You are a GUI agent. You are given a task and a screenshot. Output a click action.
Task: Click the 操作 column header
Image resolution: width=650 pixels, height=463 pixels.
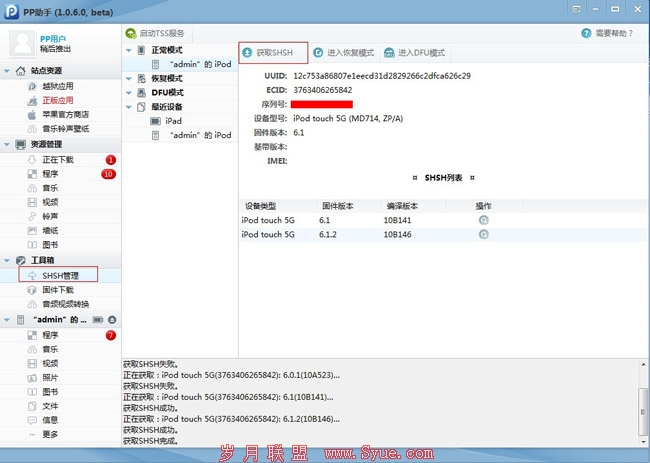[x=483, y=206]
